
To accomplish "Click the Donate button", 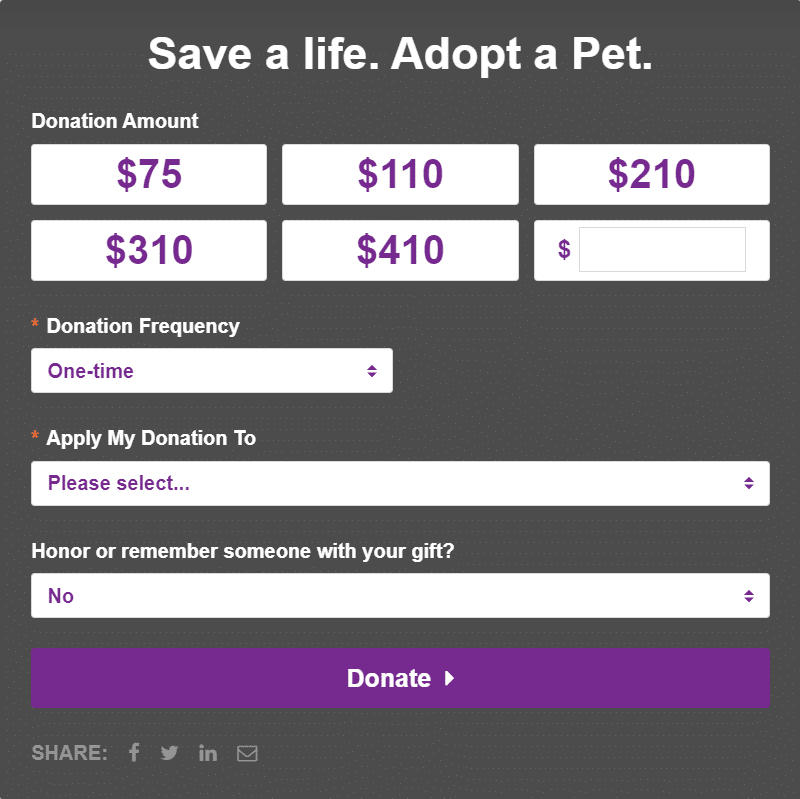I will [401, 678].
